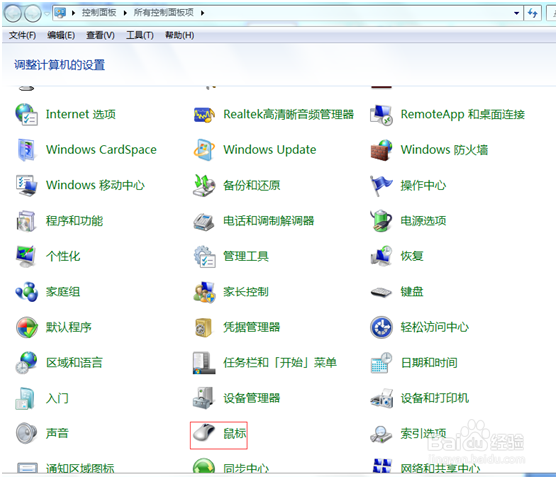The image size is (558, 479).
Task: Open the 日期和时间 link
Action: (x=429, y=363)
